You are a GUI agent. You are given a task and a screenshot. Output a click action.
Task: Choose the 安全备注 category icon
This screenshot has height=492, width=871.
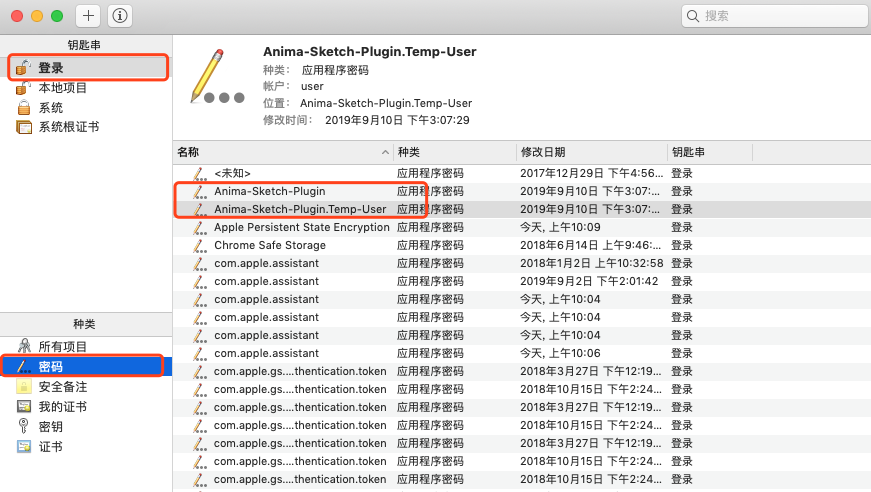24,387
